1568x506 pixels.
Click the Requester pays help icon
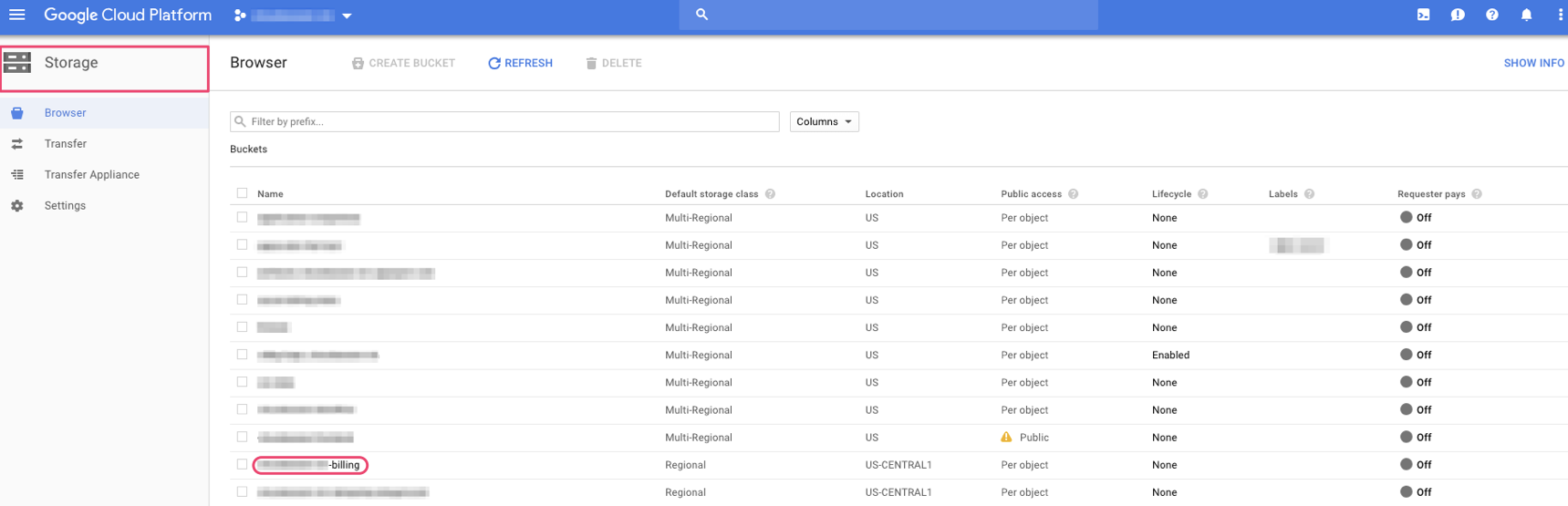(x=1476, y=194)
